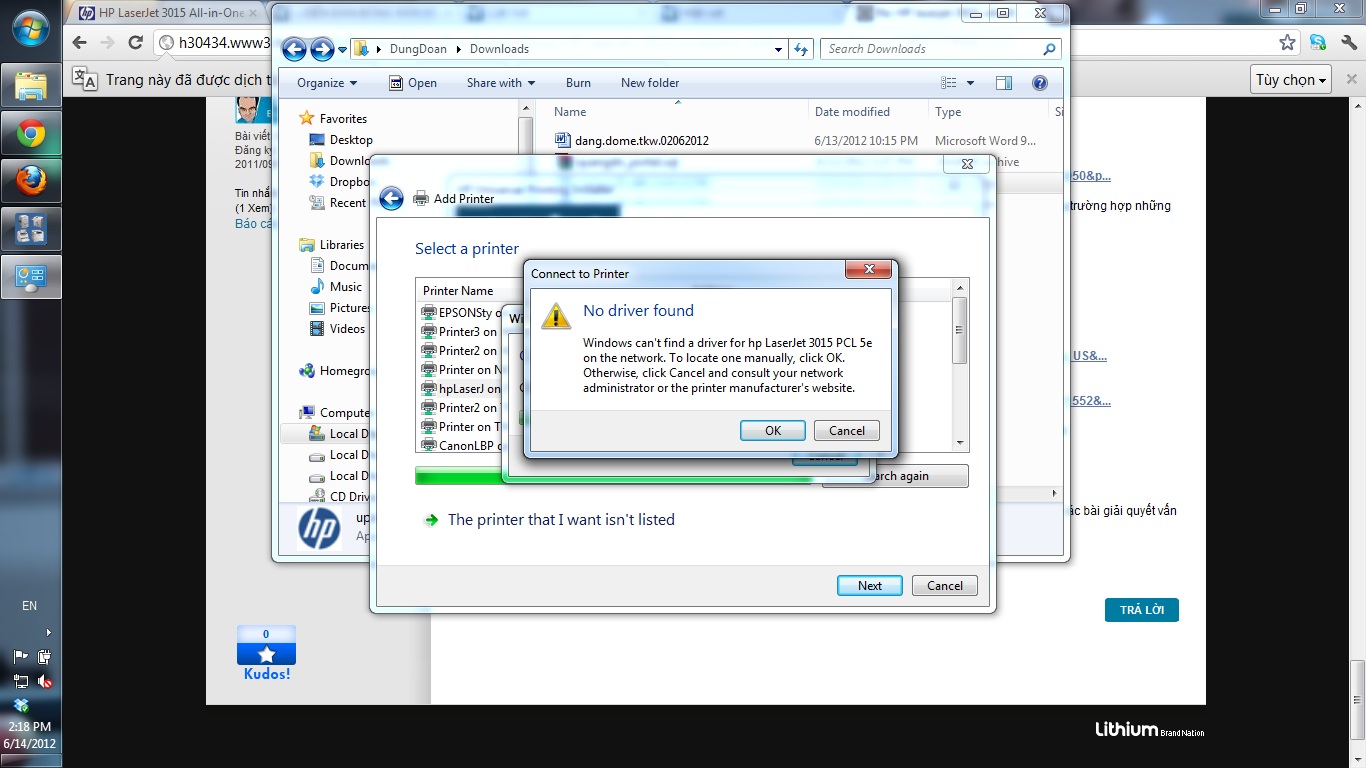Give Kudos with the star button
Viewport: 1366px width, 768px height.
pos(266,654)
